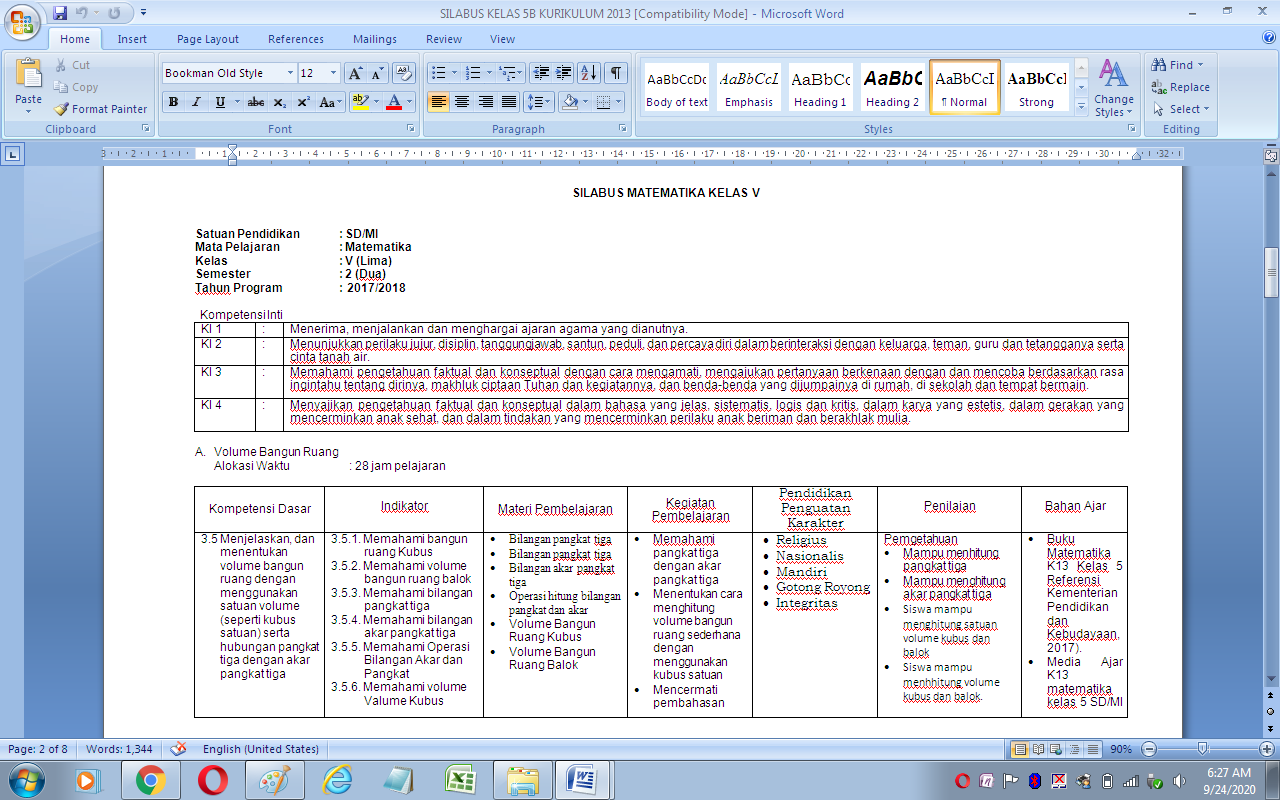Switch to the Mailings tab
Viewport: 1280px width, 800px height.
click(375, 39)
